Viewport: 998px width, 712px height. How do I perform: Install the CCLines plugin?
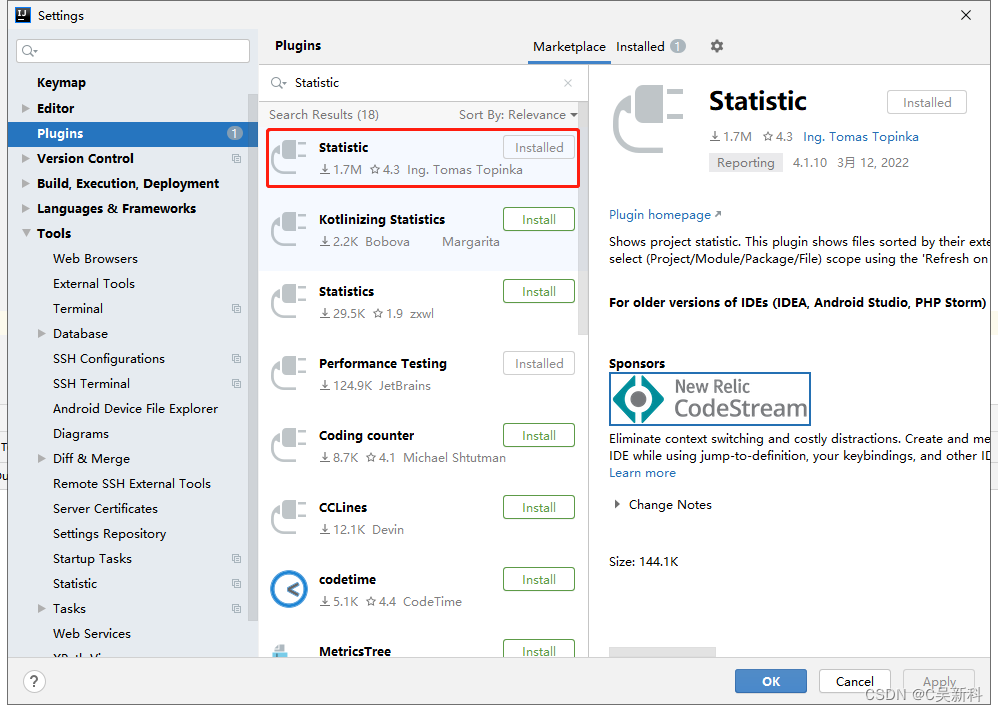(538, 507)
